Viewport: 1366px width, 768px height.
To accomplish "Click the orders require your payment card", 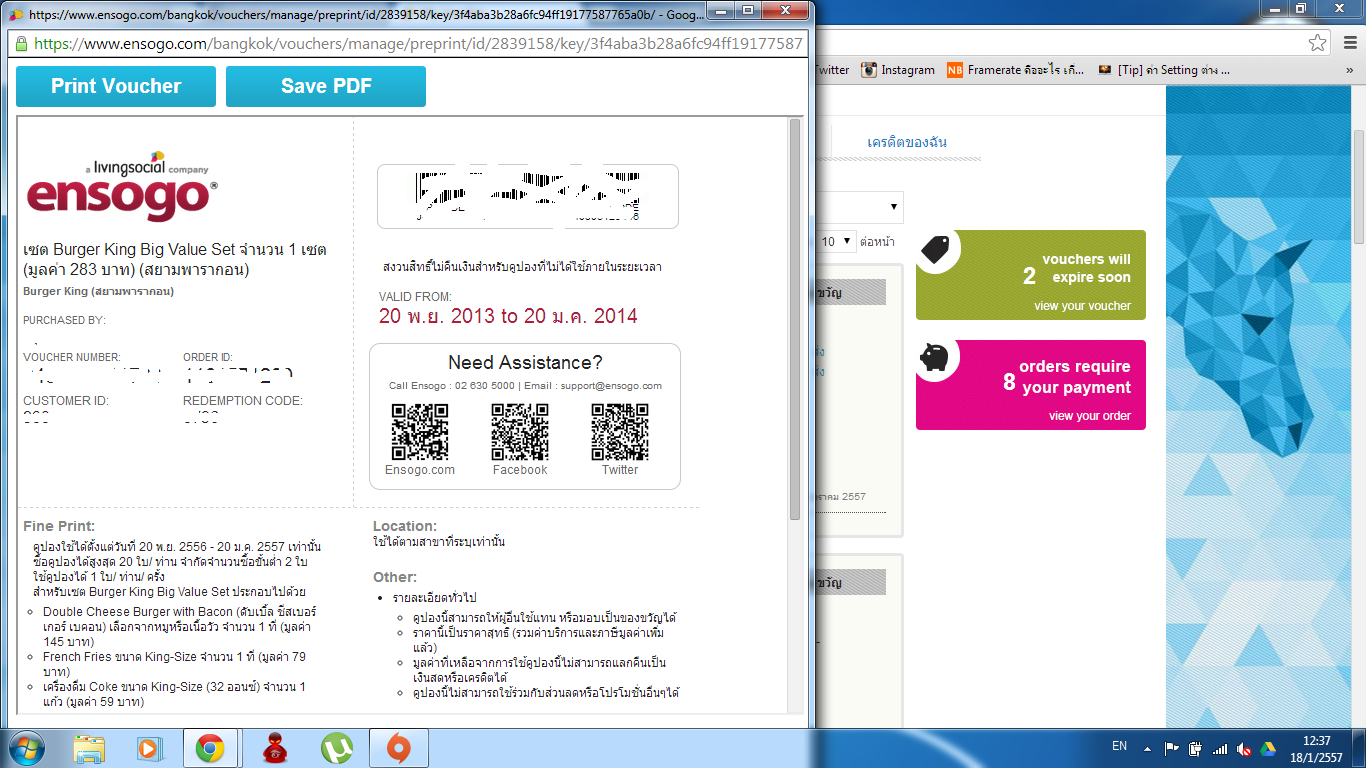I will [x=1031, y=385].
